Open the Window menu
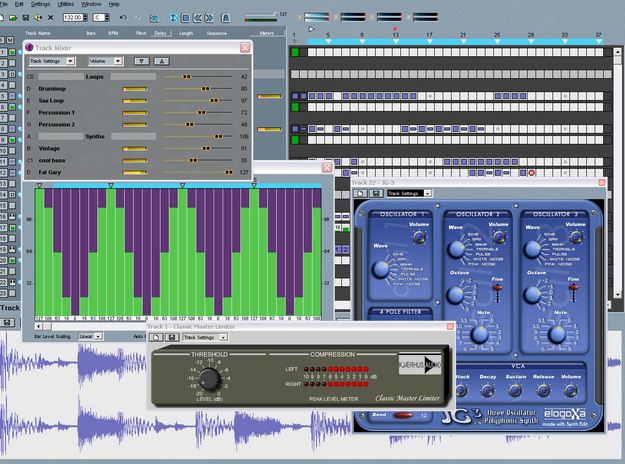625x464 pixels. 91,4
